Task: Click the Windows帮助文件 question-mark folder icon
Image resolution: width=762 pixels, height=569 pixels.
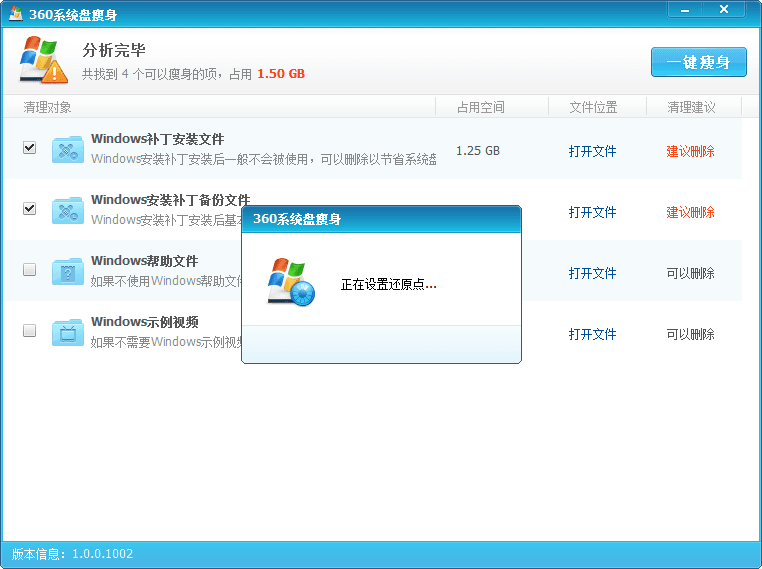Action: pos(68,272)
